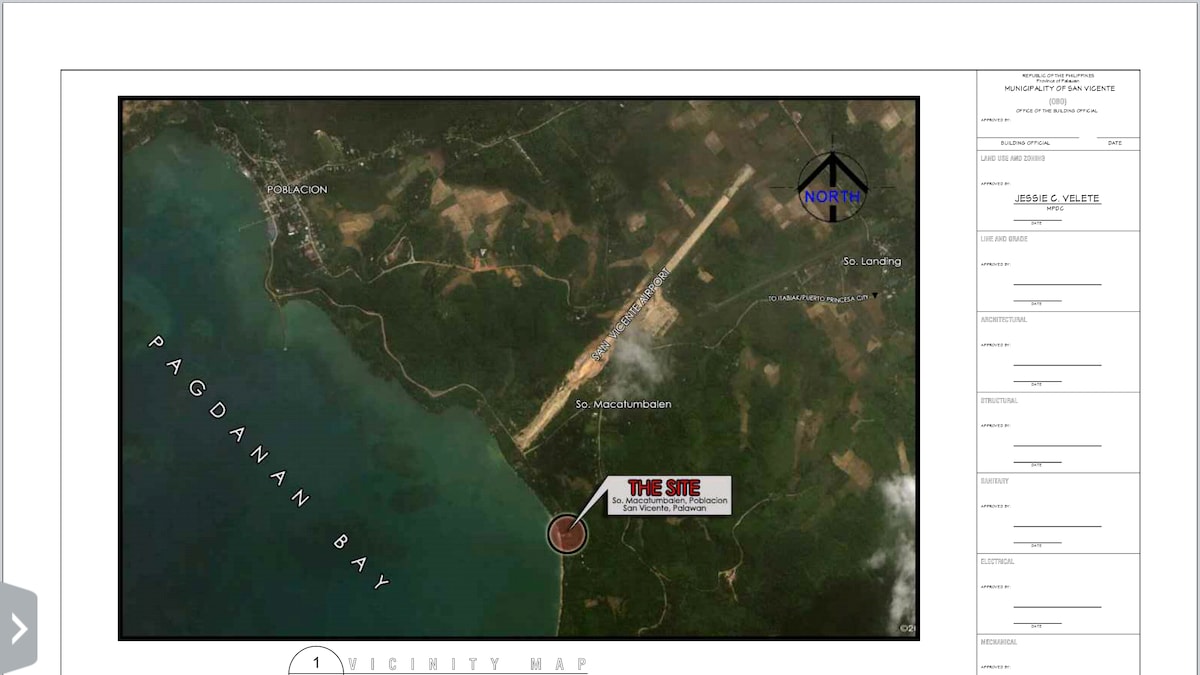
Task: Select the 'MPDC' title under Velete
Action: pos(1056,208)
